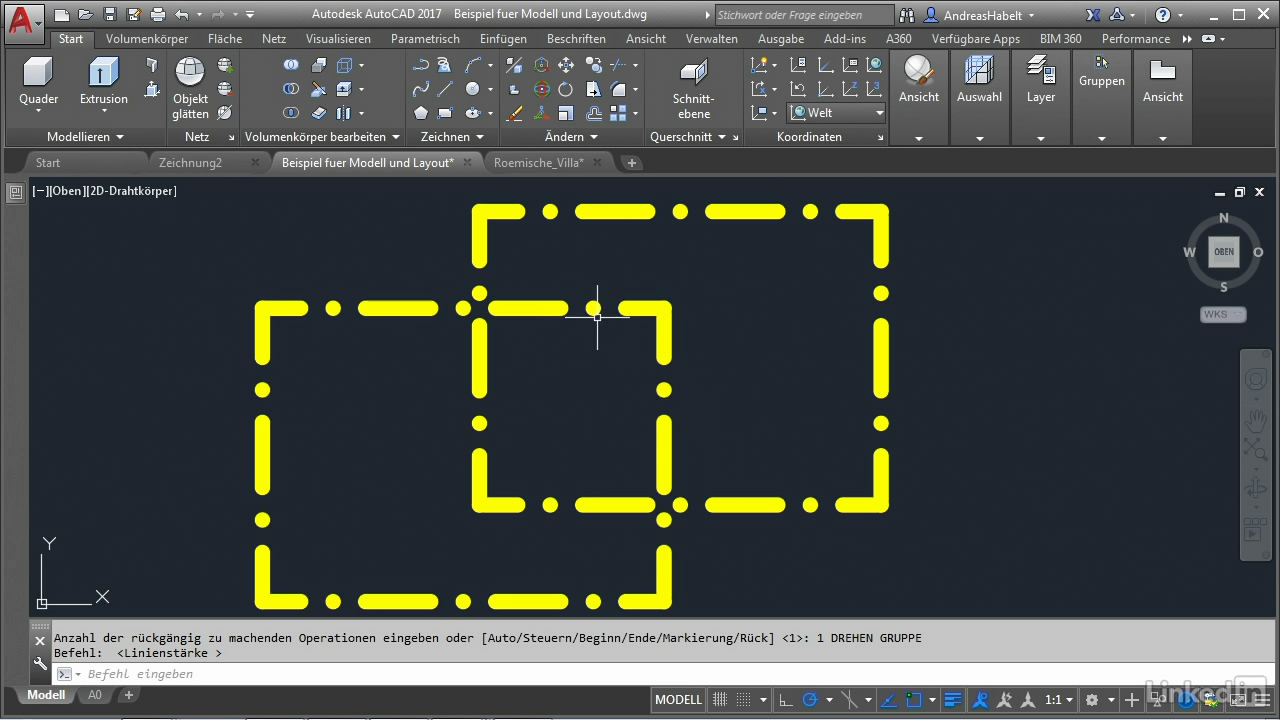
Task: Select the Move tool in Ändern
Action: point(566,65)
